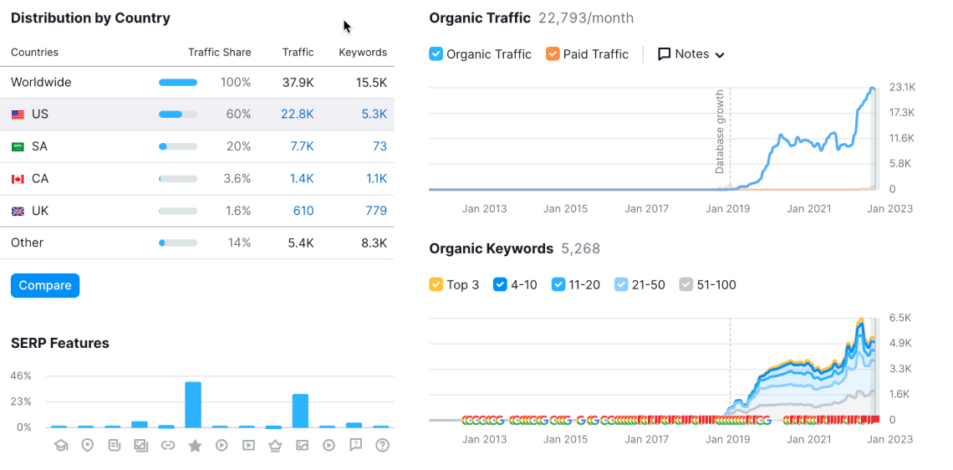The width and height of the screenshot is (953, 470).
Task: Click the crown SERP feature icon
Action: pyautogui.click(x=275, y=446)
